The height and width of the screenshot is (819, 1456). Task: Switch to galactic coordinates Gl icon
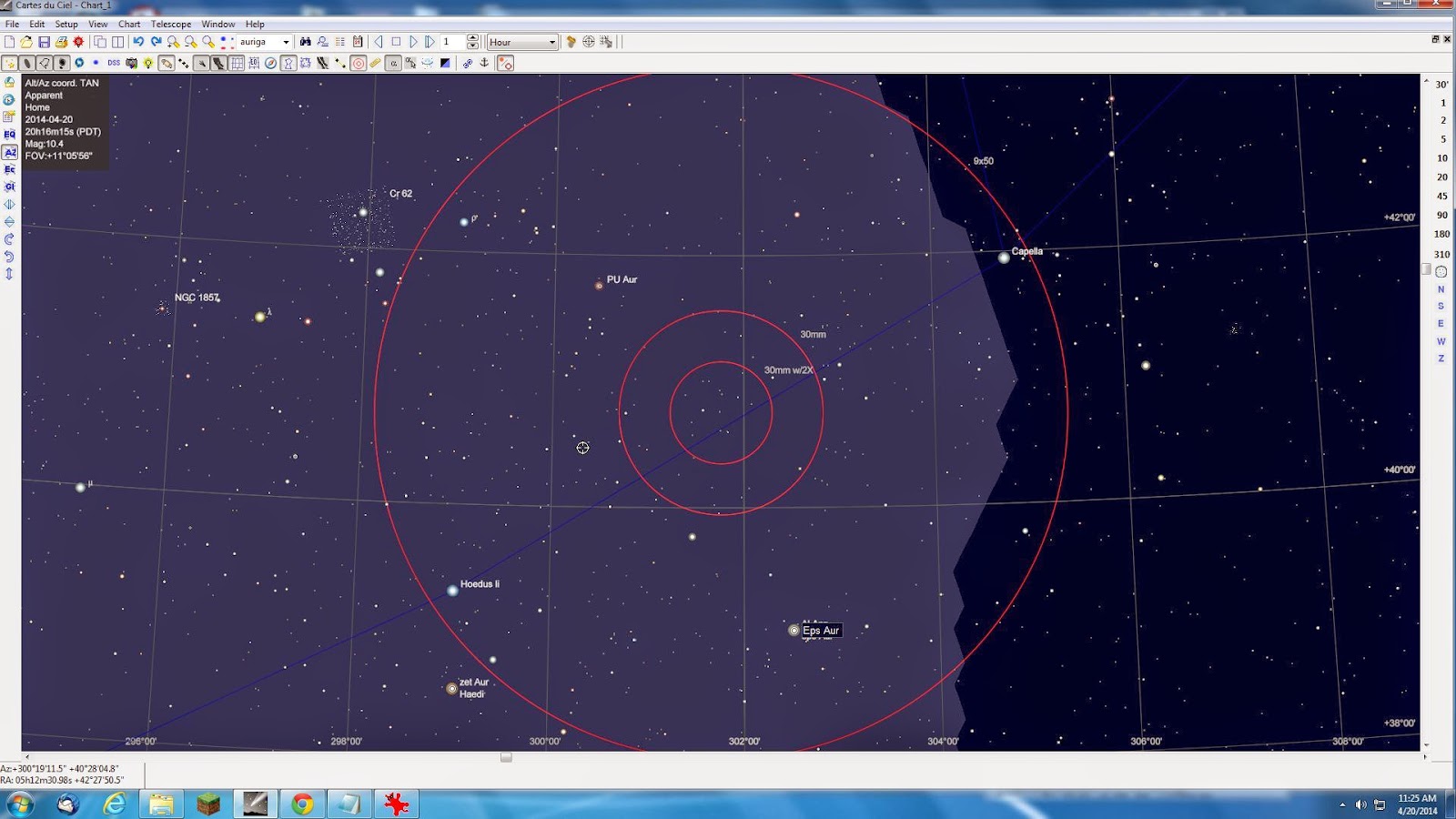coord(9,187)
